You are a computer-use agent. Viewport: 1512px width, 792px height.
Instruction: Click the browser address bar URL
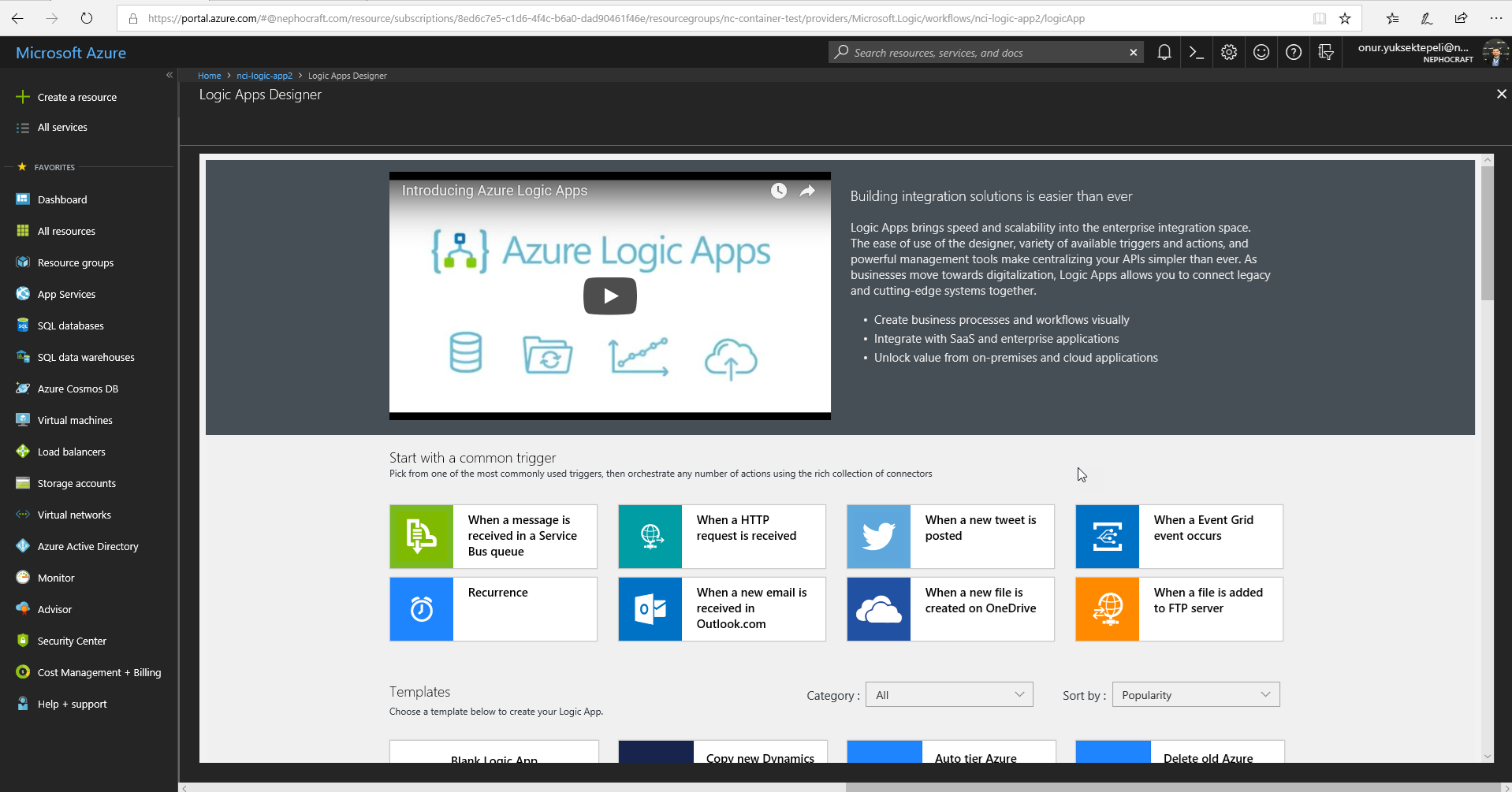[x=616, y=18]
